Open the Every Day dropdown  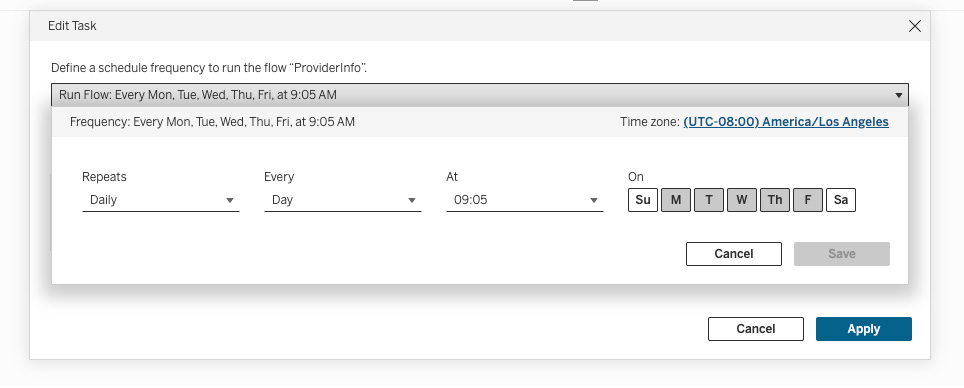point(342,200)
